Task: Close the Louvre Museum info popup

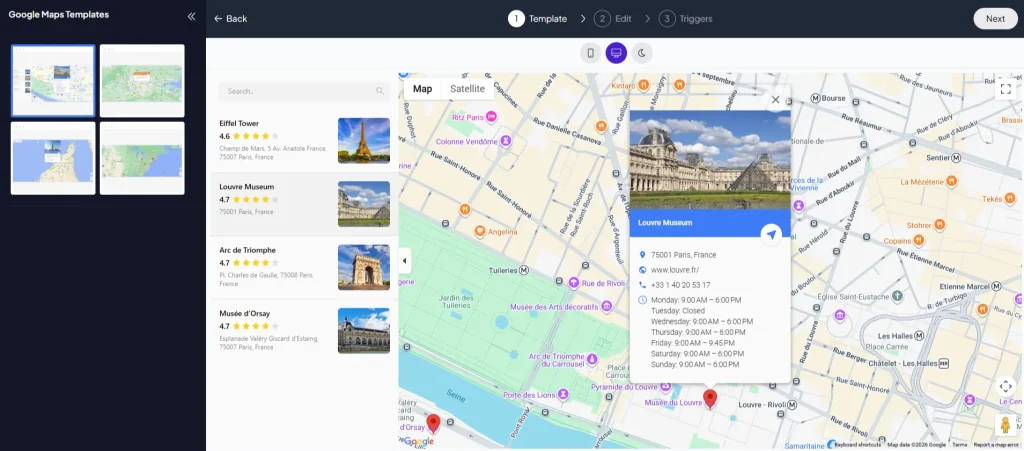Action: tap(775, 99)
